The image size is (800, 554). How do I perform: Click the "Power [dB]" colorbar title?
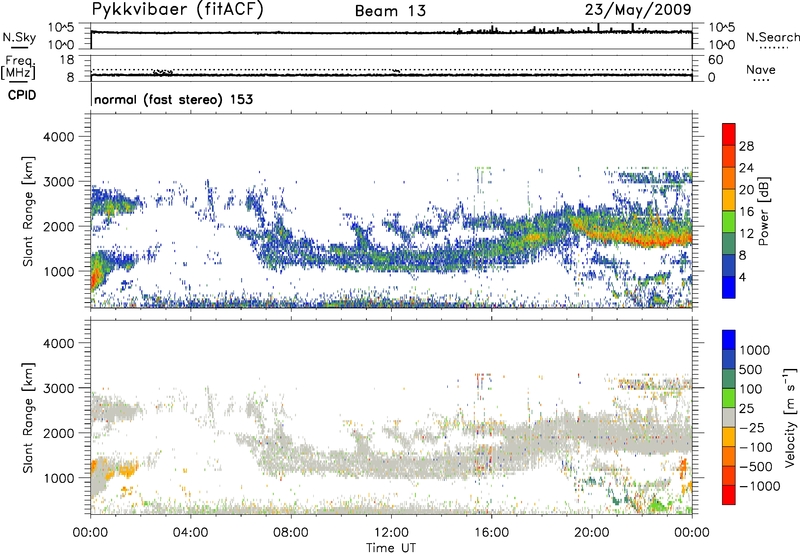point(763,211)
